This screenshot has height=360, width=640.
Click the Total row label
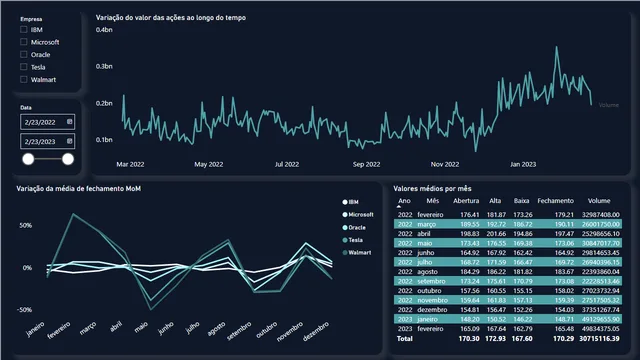405,338
